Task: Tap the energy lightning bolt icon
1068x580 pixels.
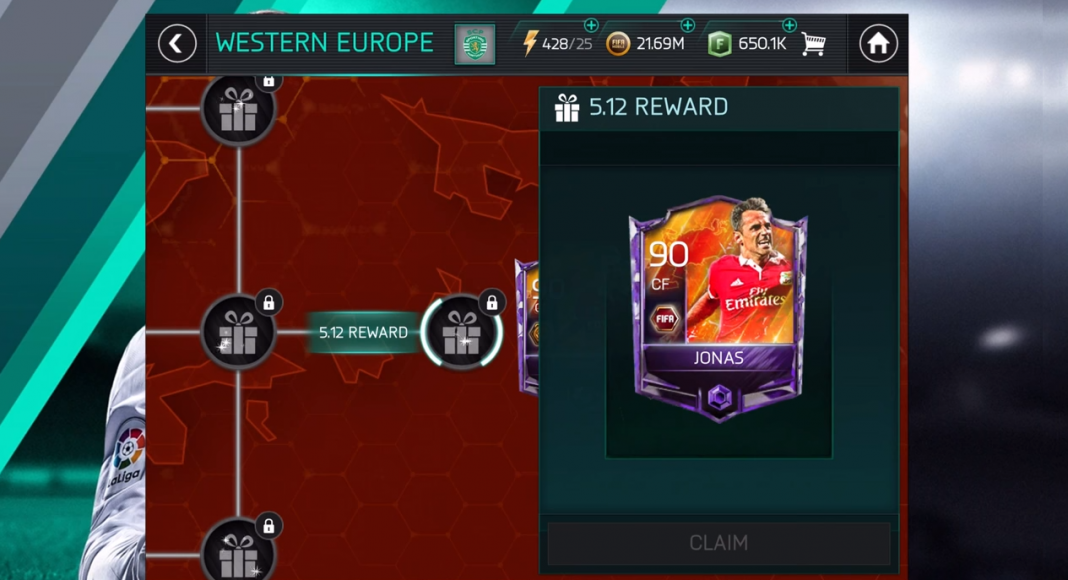Action: coord(529,44)
